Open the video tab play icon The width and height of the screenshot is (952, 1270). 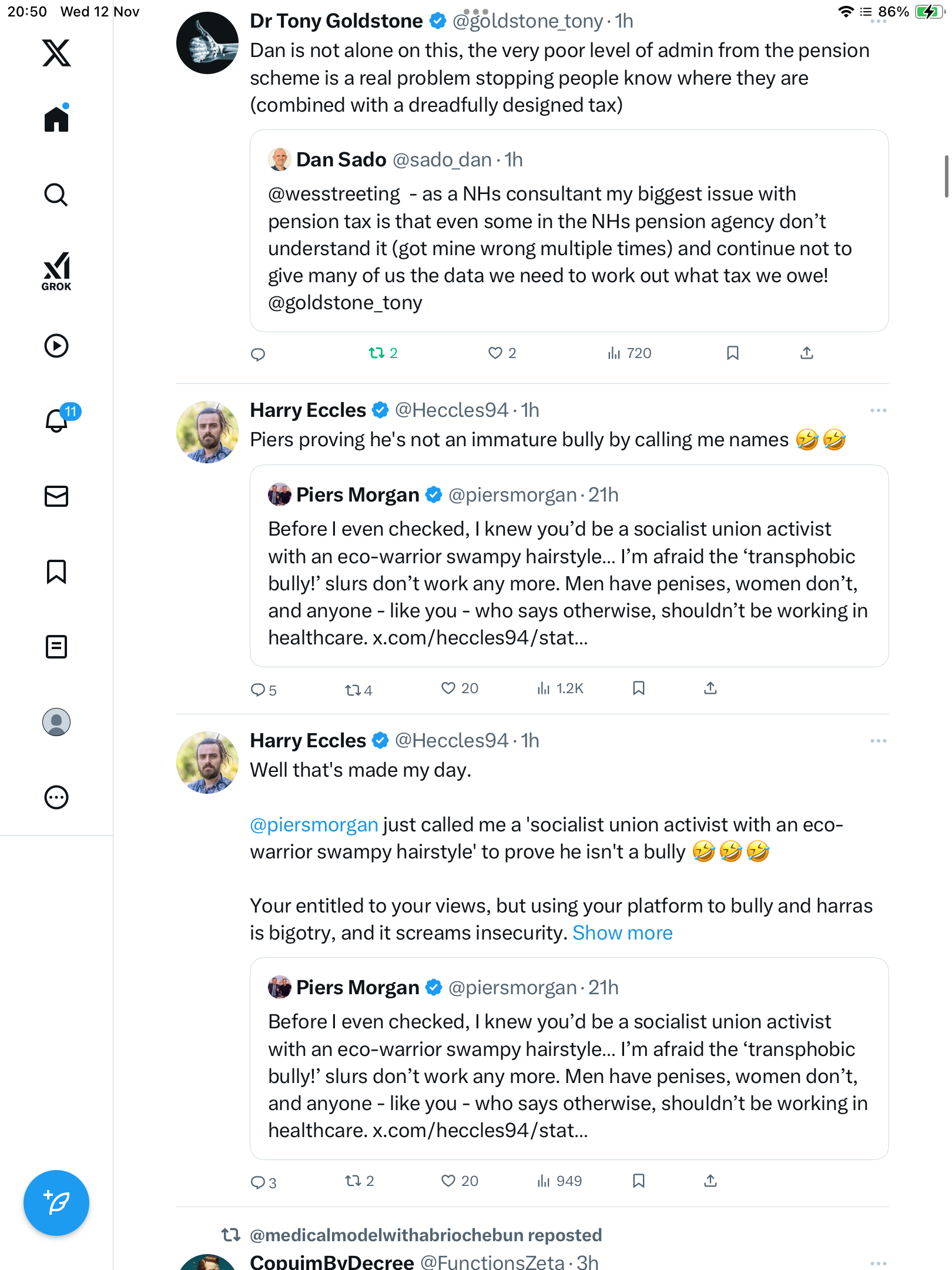(56, 346)
